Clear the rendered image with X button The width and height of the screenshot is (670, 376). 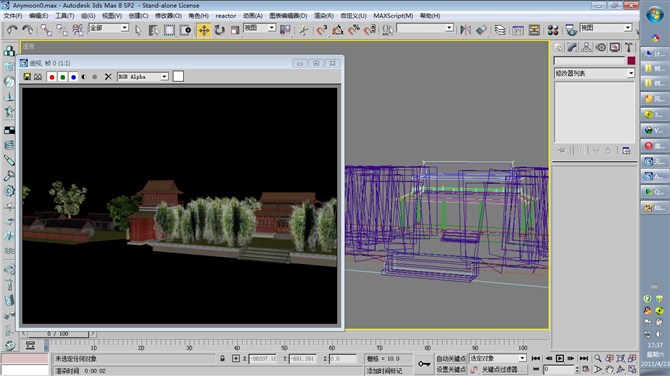pos(108,77)
